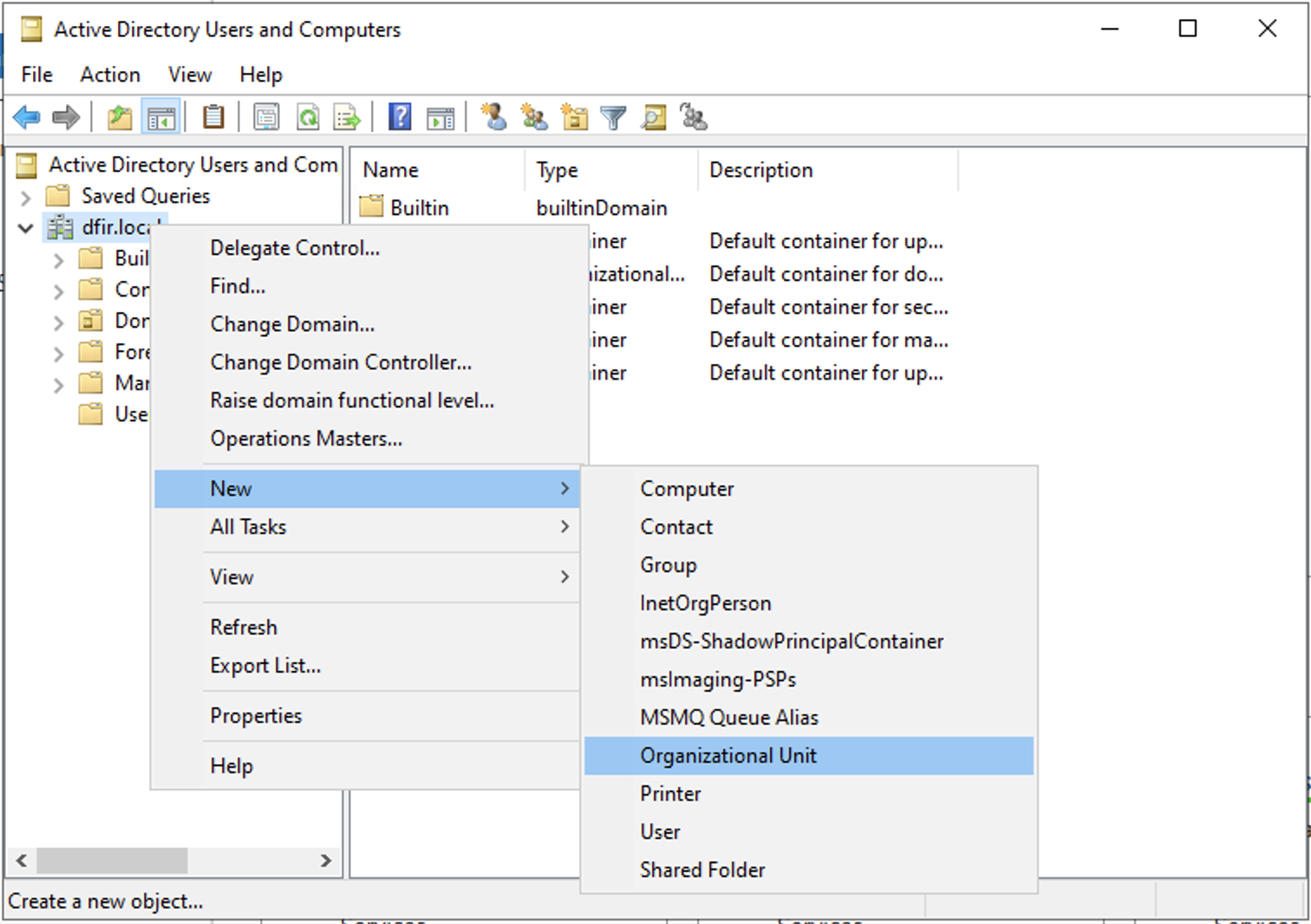Image resolution: width=1311 pixels, height=924 pixels.
Task: Expand the Saved Queries tree node
Action: 26,197
